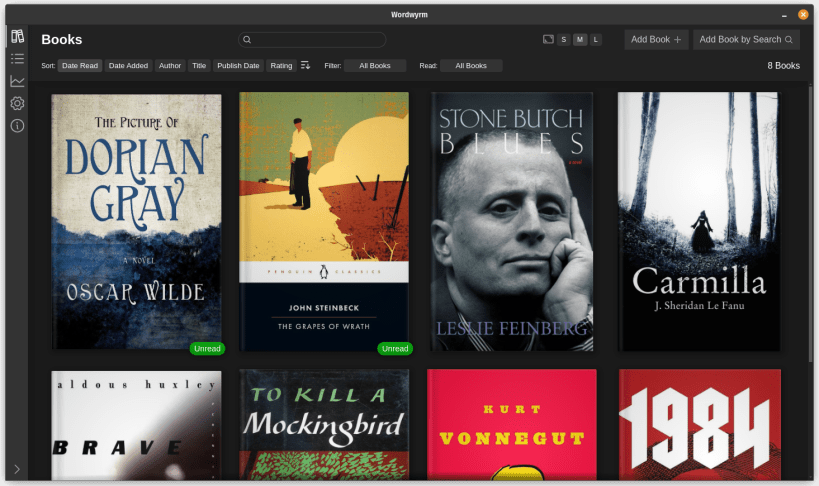Click Unread badge on Grapes of Wrath
The image size is (819, 486).
395,349
